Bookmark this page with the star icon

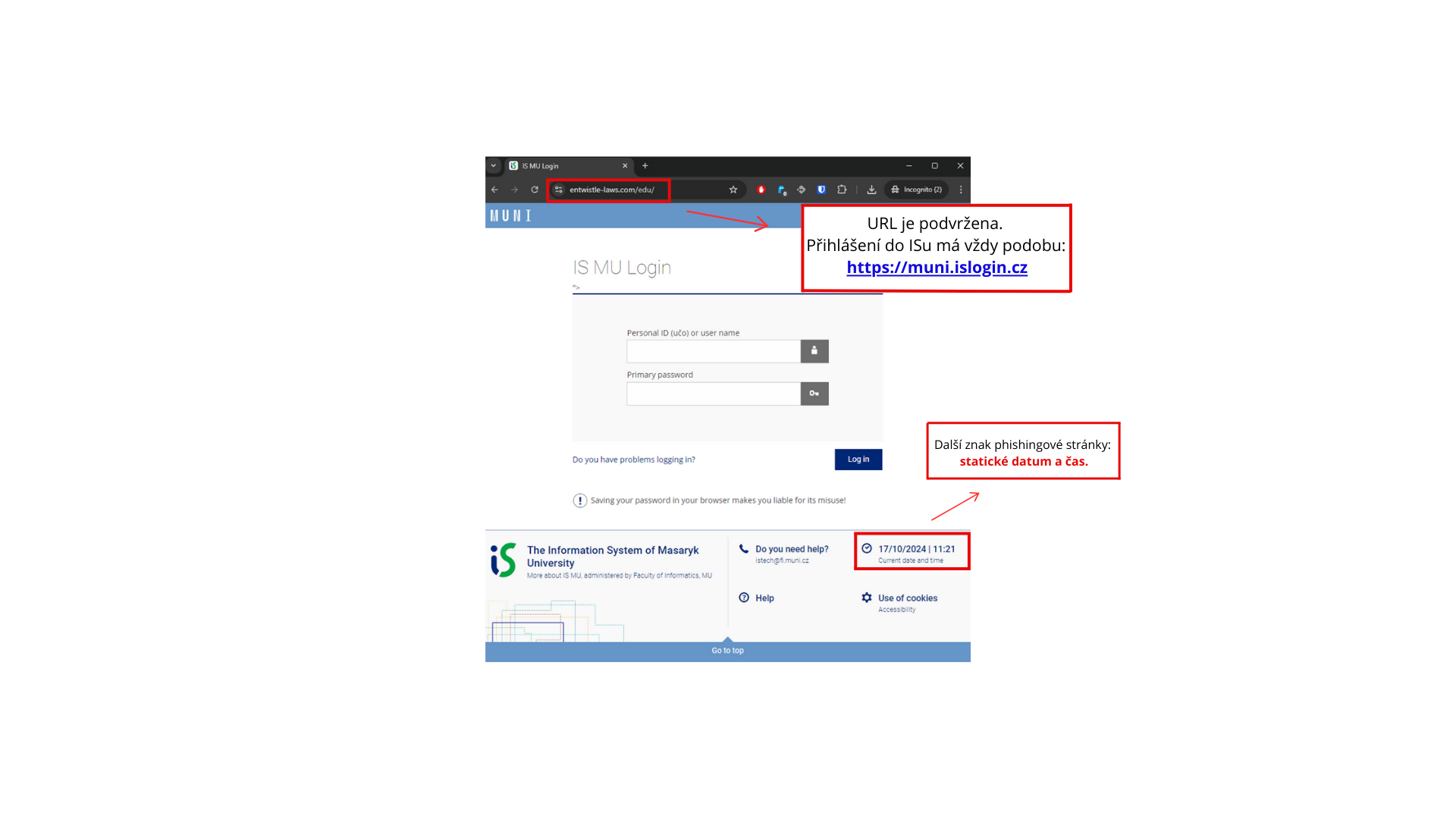click(733, 190)
